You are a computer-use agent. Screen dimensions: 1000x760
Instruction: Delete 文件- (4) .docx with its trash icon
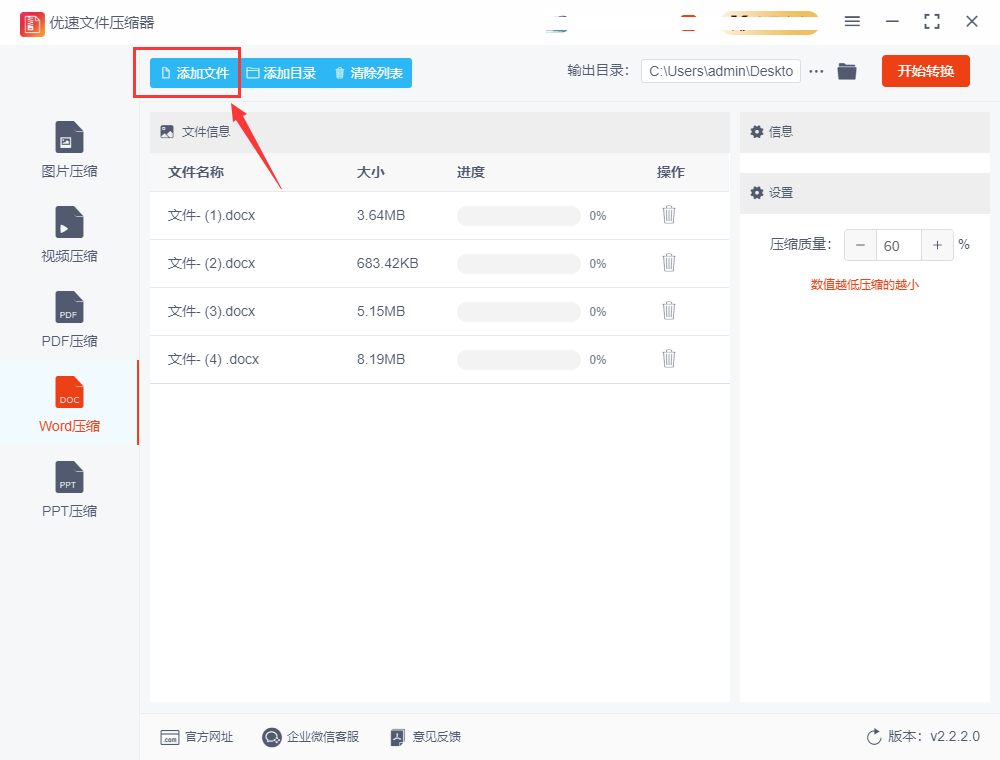(x=668, y=359)
